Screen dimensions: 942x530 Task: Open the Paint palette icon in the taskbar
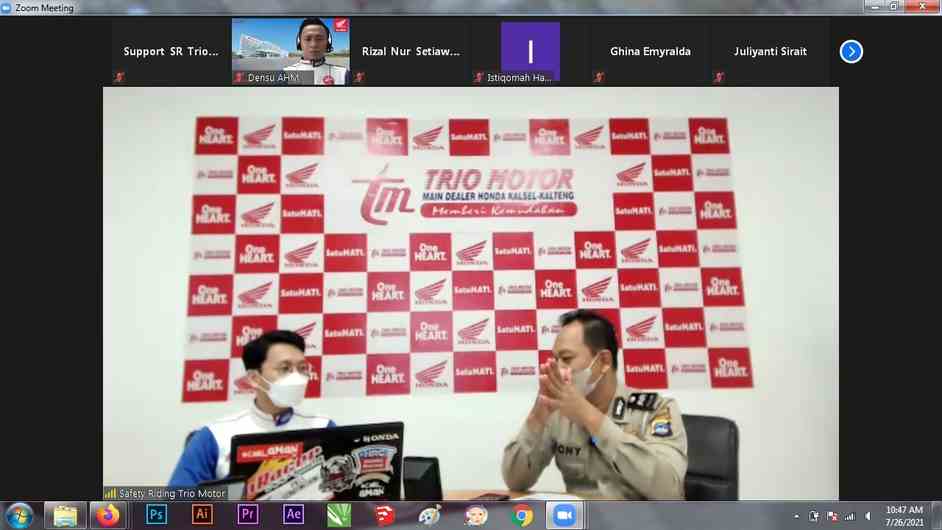click(x=430, y=515)
